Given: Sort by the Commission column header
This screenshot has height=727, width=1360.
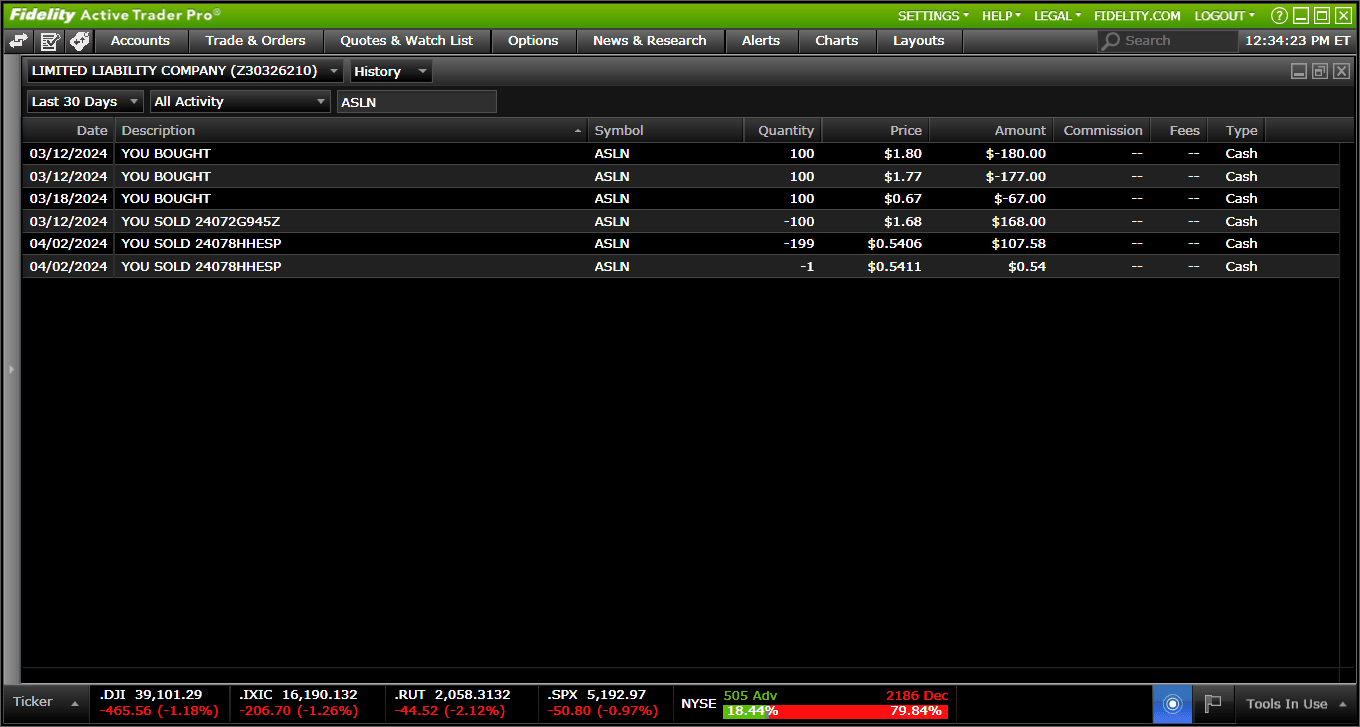Looking at the screenshot, I should [1102, 131].
